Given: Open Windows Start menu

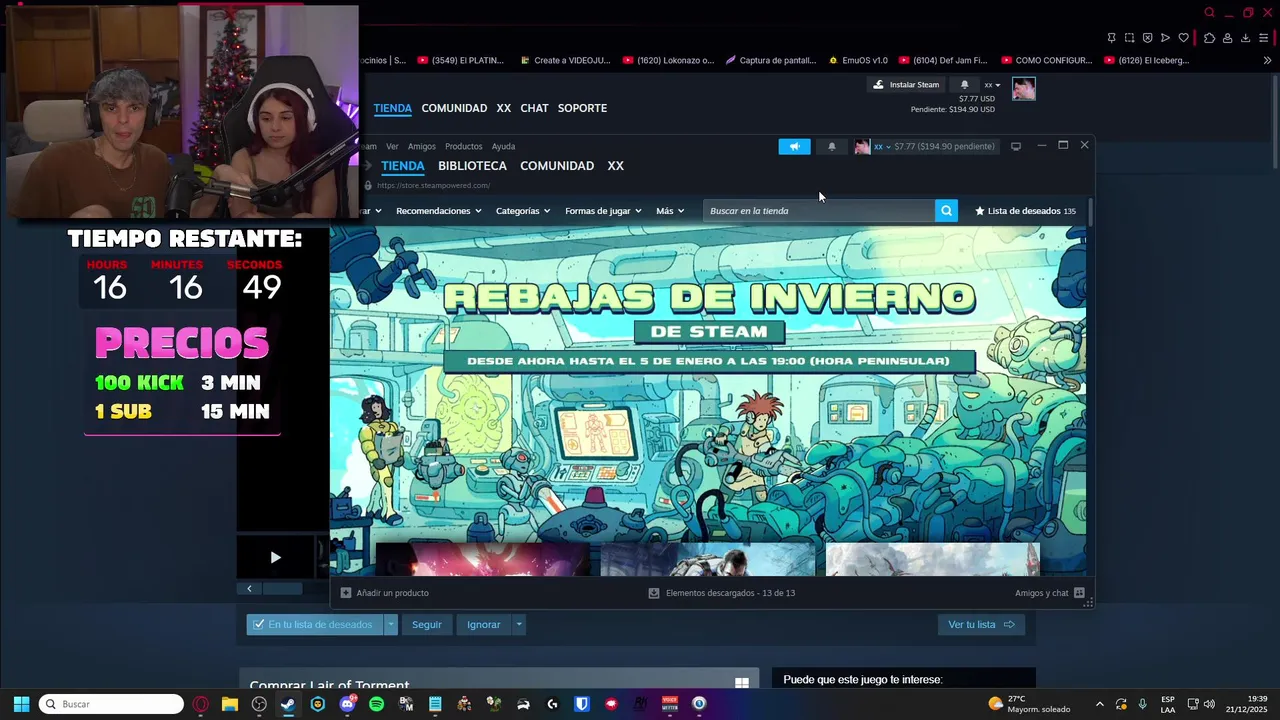Looking at the screenshot, I should 21,704.
